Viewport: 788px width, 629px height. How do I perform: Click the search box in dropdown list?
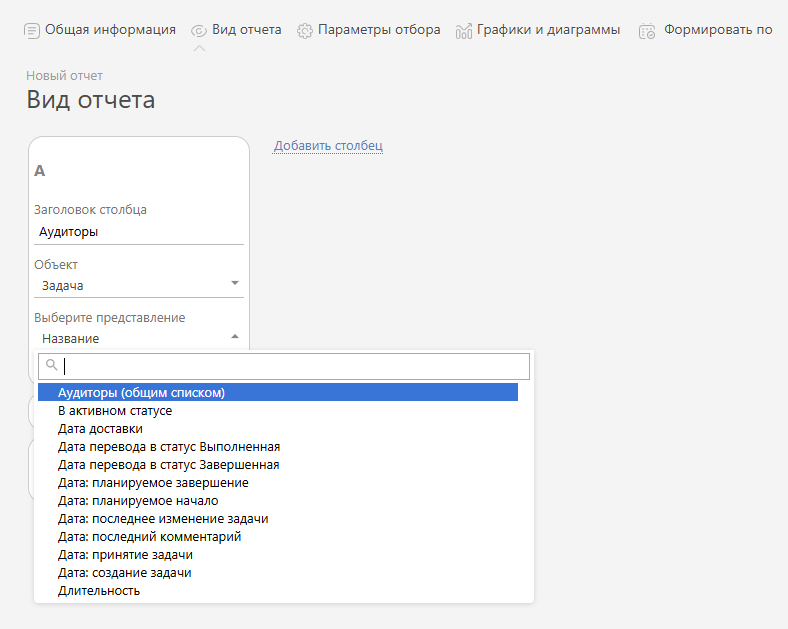click(x=284, y=366)
